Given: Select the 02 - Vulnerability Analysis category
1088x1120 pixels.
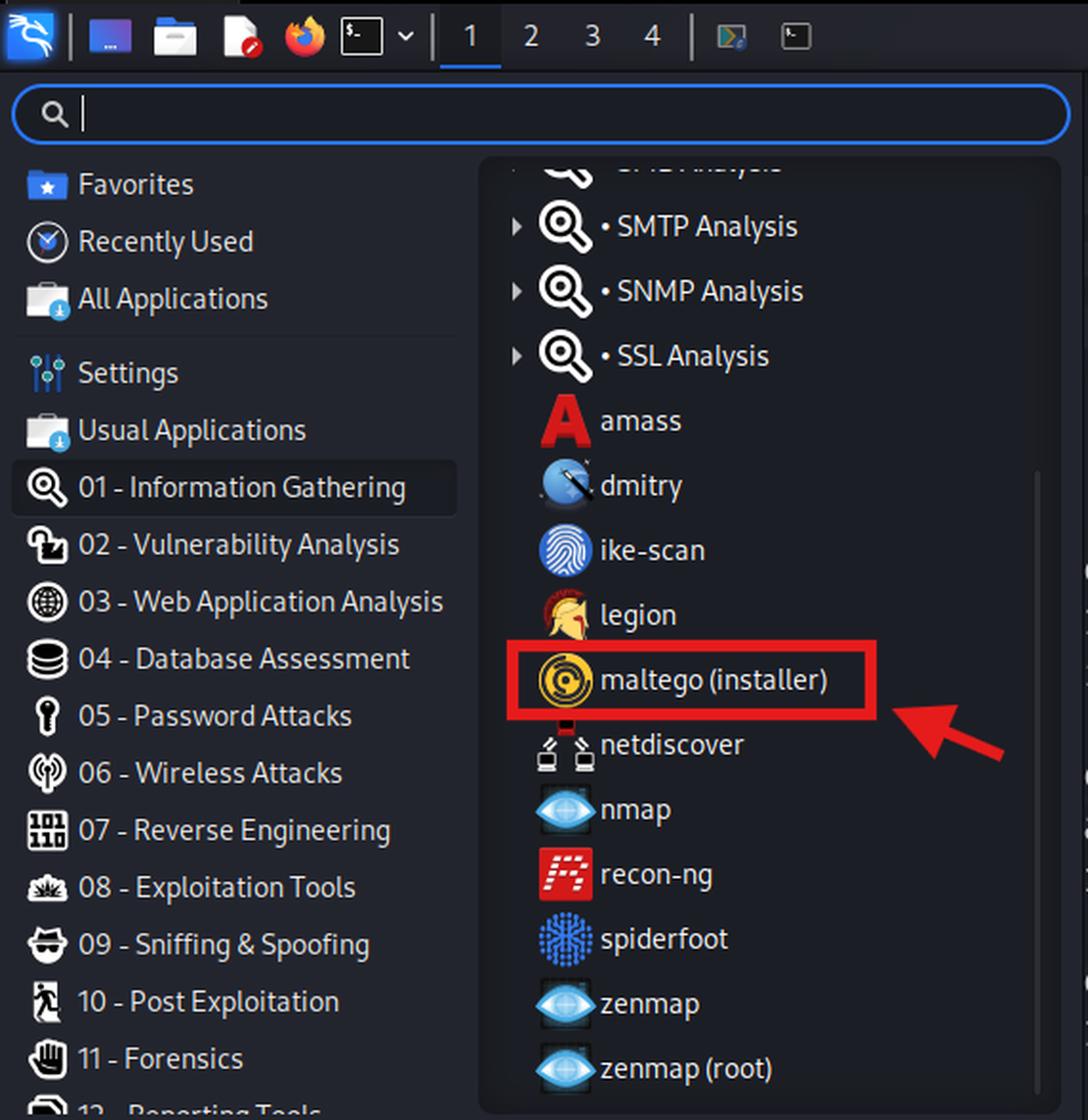Looking at the screenshot, I should point(238,545).
